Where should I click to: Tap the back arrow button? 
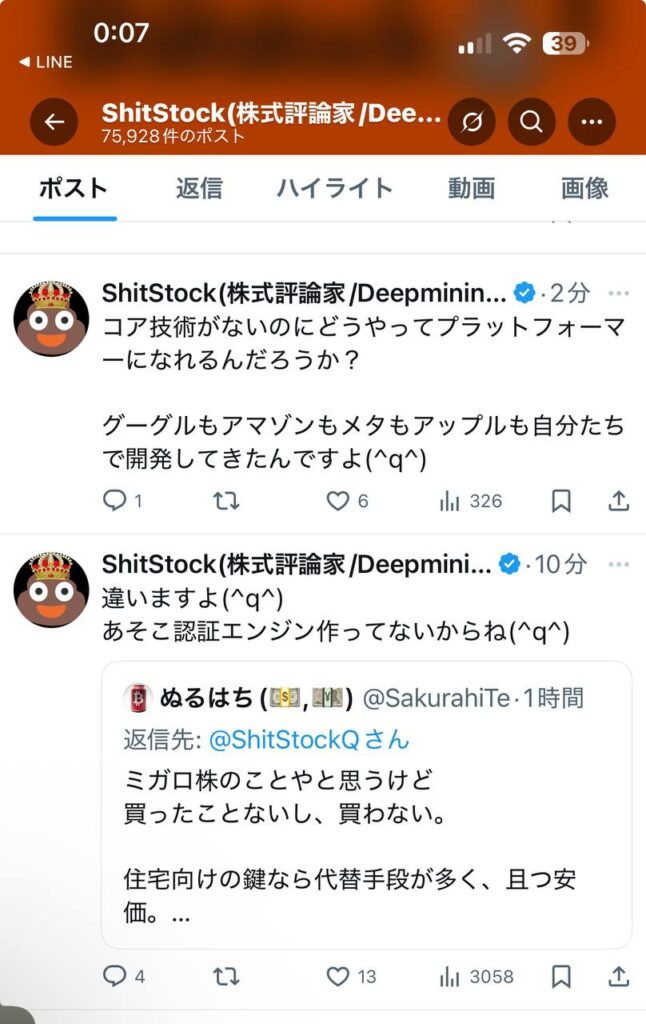(x=54, y=122)
